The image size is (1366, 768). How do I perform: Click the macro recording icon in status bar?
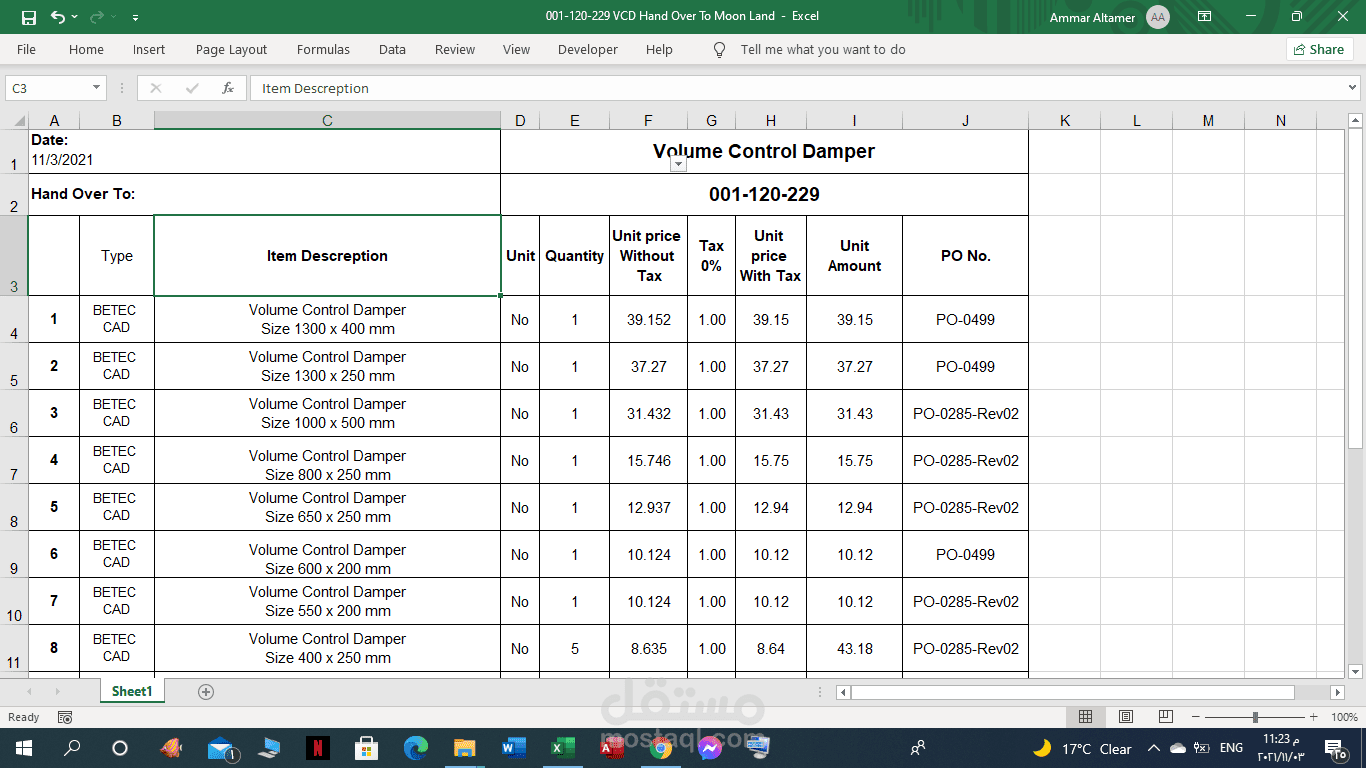click(x=65, y=717)
